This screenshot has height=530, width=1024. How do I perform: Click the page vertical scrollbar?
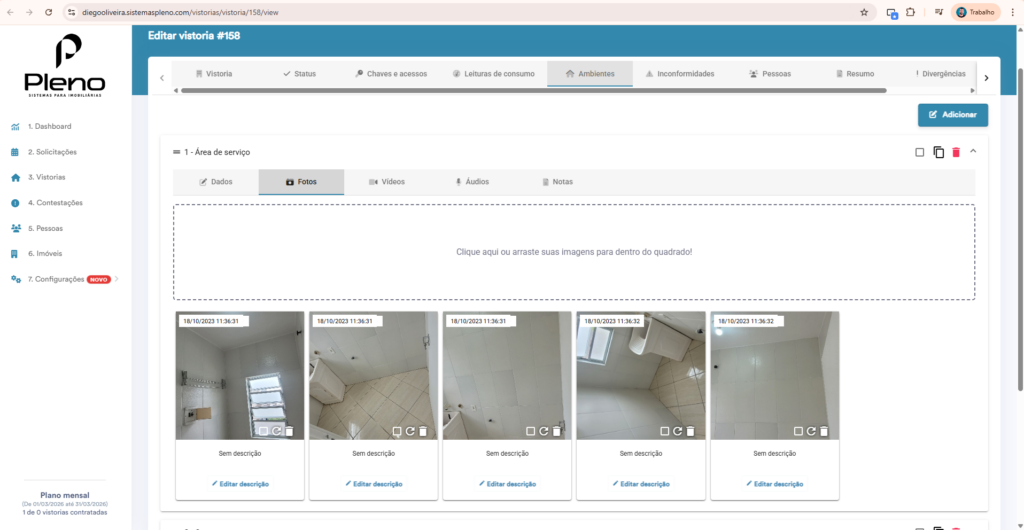(x=1020, y=228)
